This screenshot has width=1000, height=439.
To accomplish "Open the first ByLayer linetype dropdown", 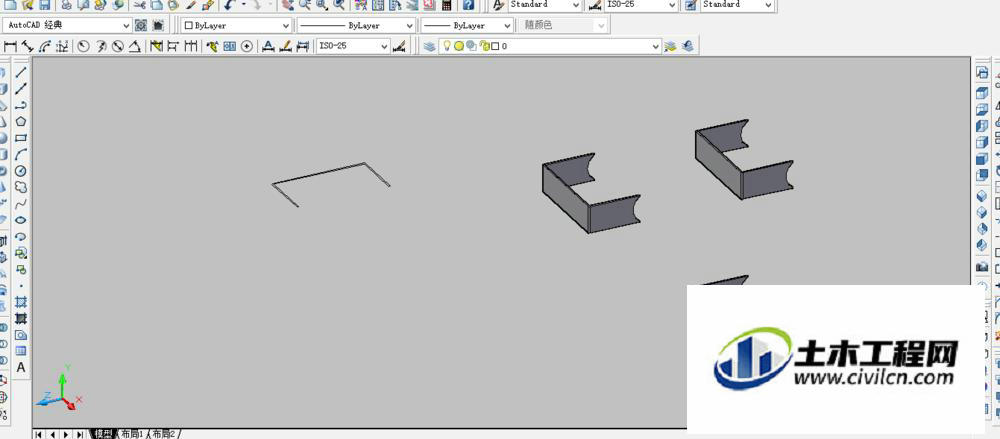I will coord(356,26).
